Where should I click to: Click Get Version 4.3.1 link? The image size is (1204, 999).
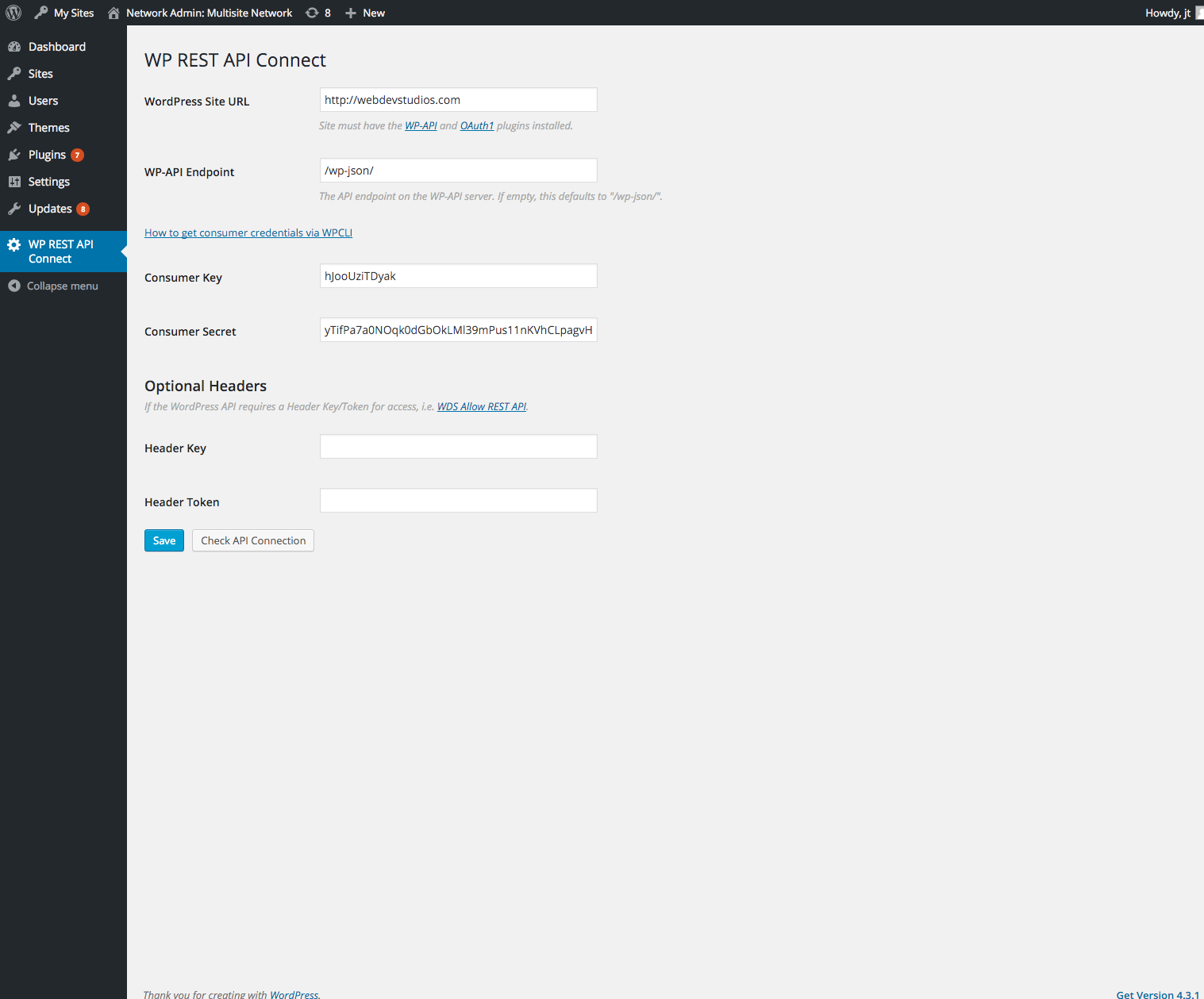tap(1158, 994)
